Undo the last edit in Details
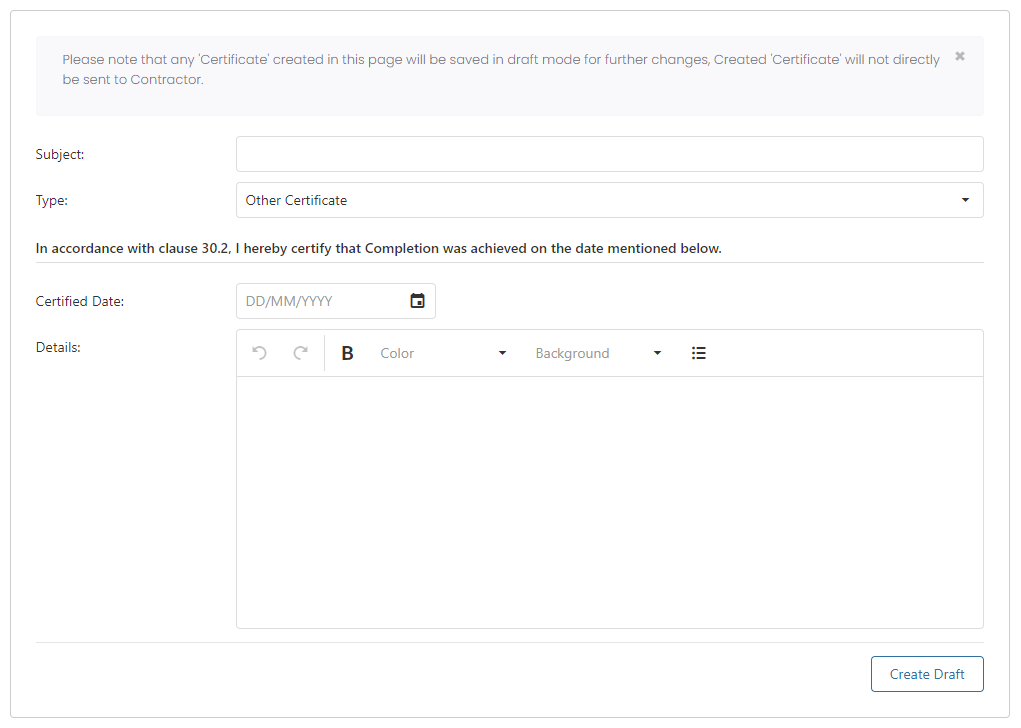Image resolution: width=1021 pixels, height=728 pixels. point(259,353)
